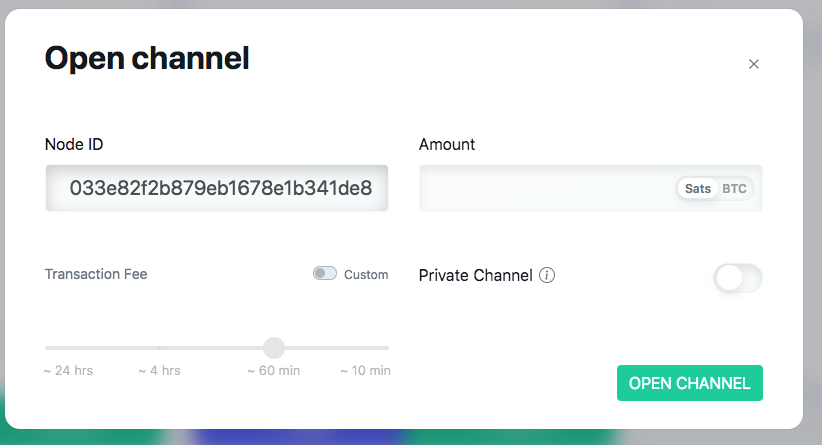Focus the Node ID input field
This screenshot has height=445, width=822.
tap(216, 188)
